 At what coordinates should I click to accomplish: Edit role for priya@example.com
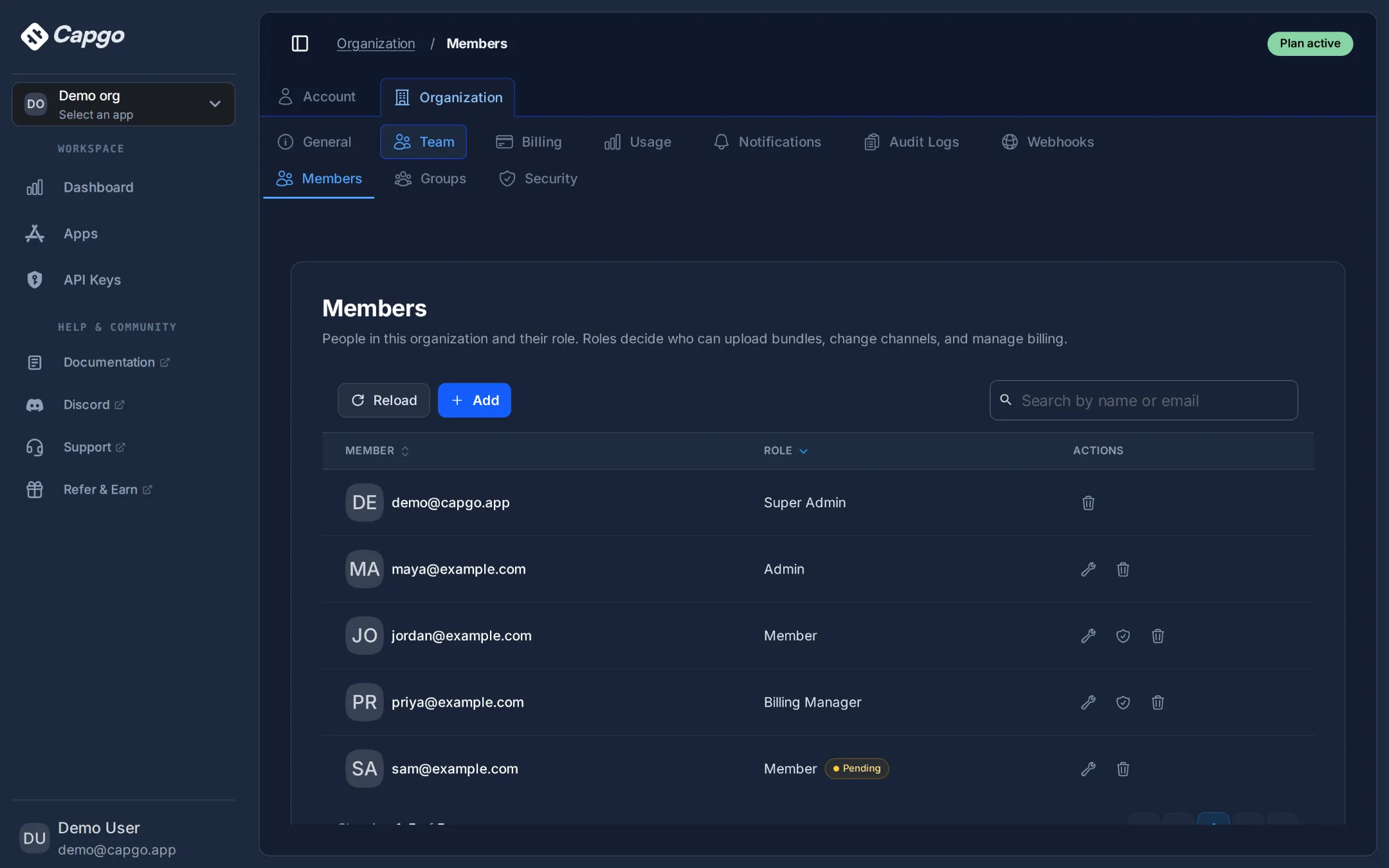tap(1088, 702)
